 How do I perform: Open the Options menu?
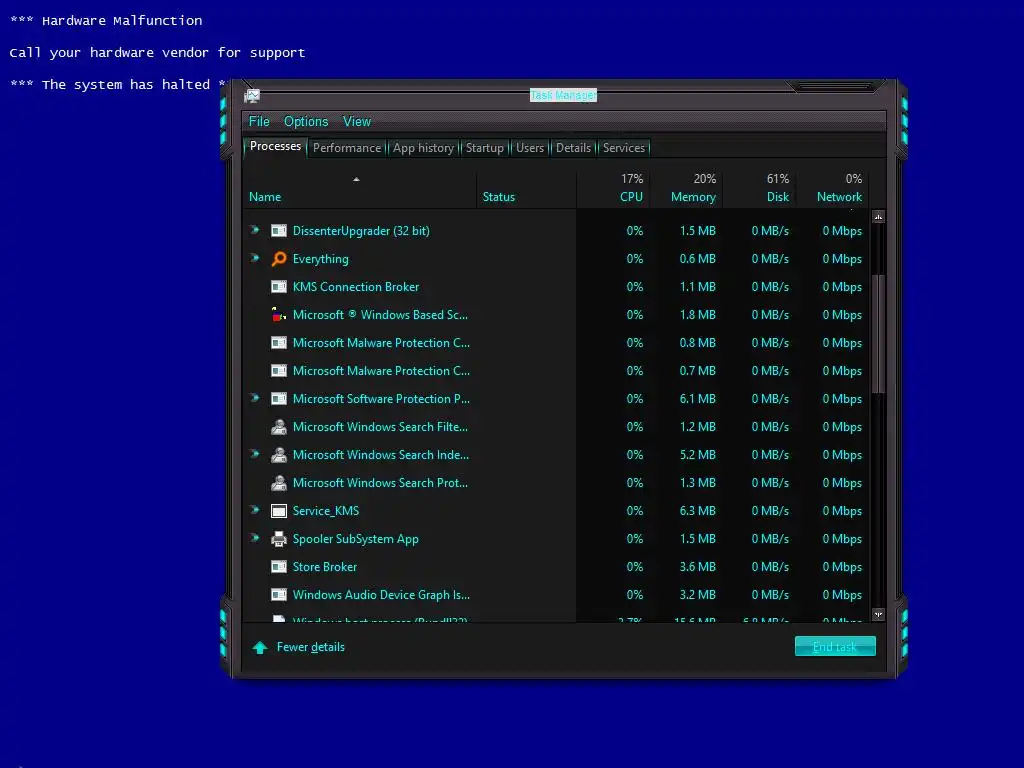(306, 121)
